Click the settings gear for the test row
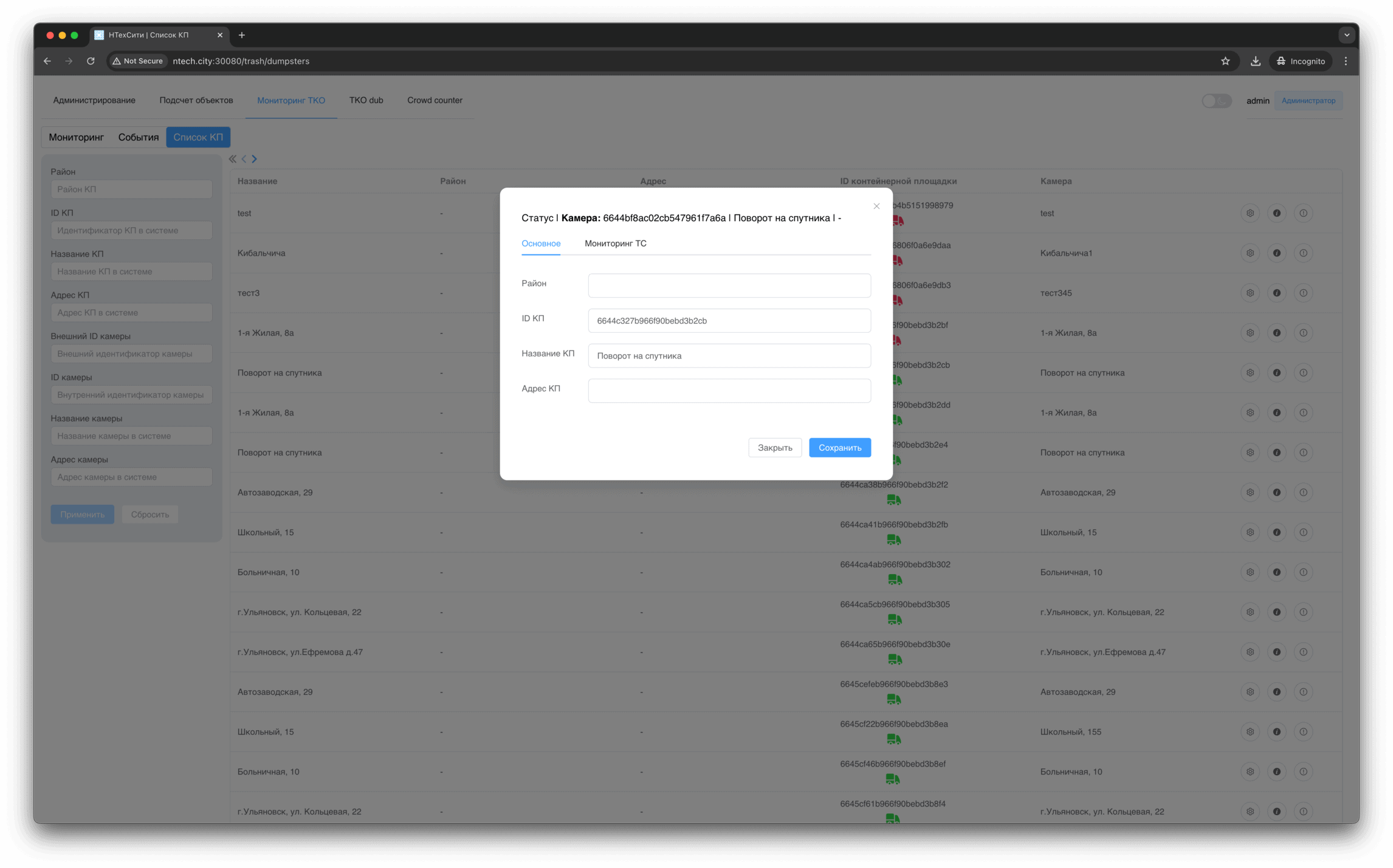1393x868 pixels. tap(1250, 213)
